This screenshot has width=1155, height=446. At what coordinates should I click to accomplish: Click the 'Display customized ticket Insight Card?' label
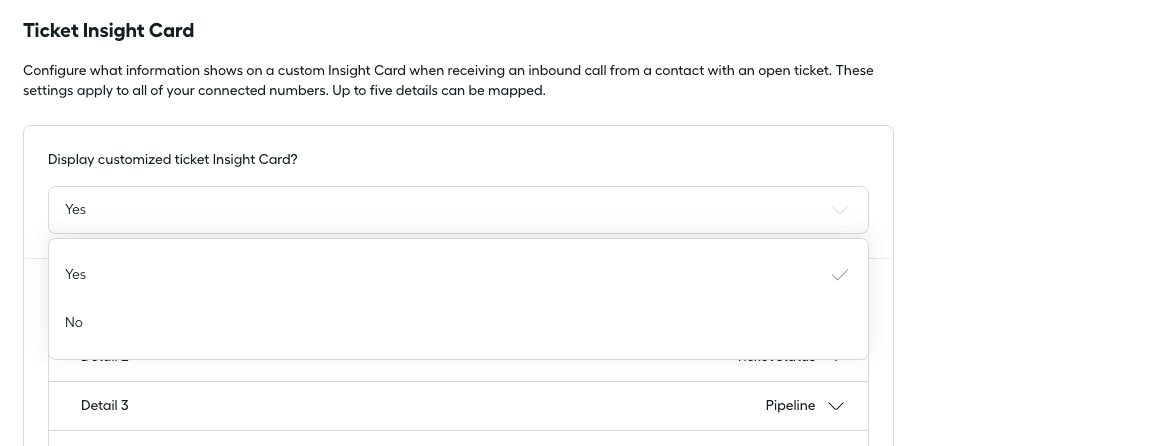(x=173, y=160)
